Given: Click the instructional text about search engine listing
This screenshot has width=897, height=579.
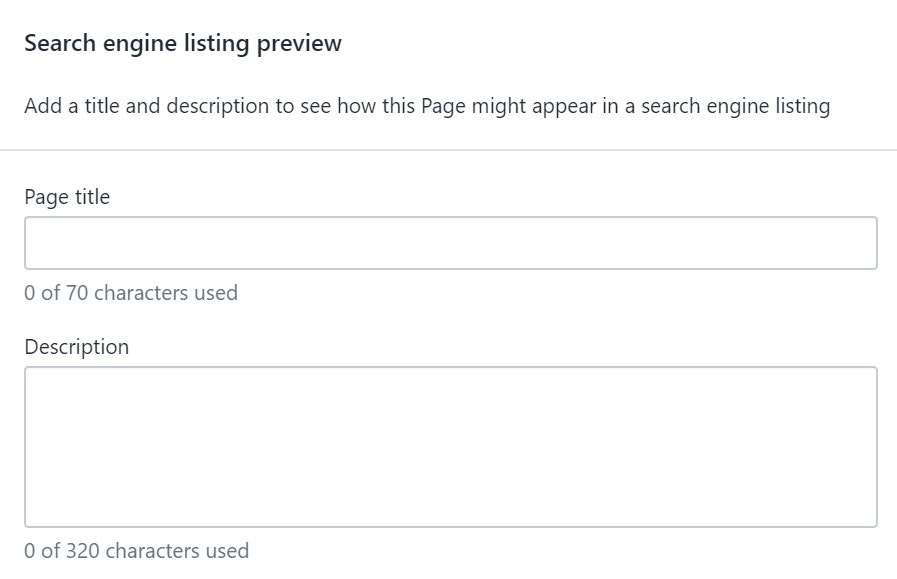Looking at the screenshot, I should coord(428,105).
